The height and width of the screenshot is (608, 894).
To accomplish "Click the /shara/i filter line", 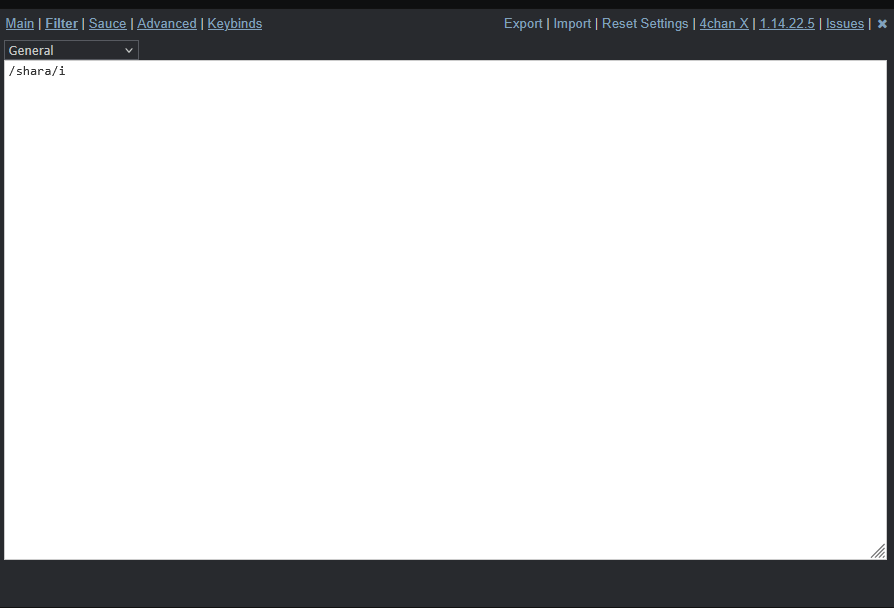I will [x=37, y=71].
